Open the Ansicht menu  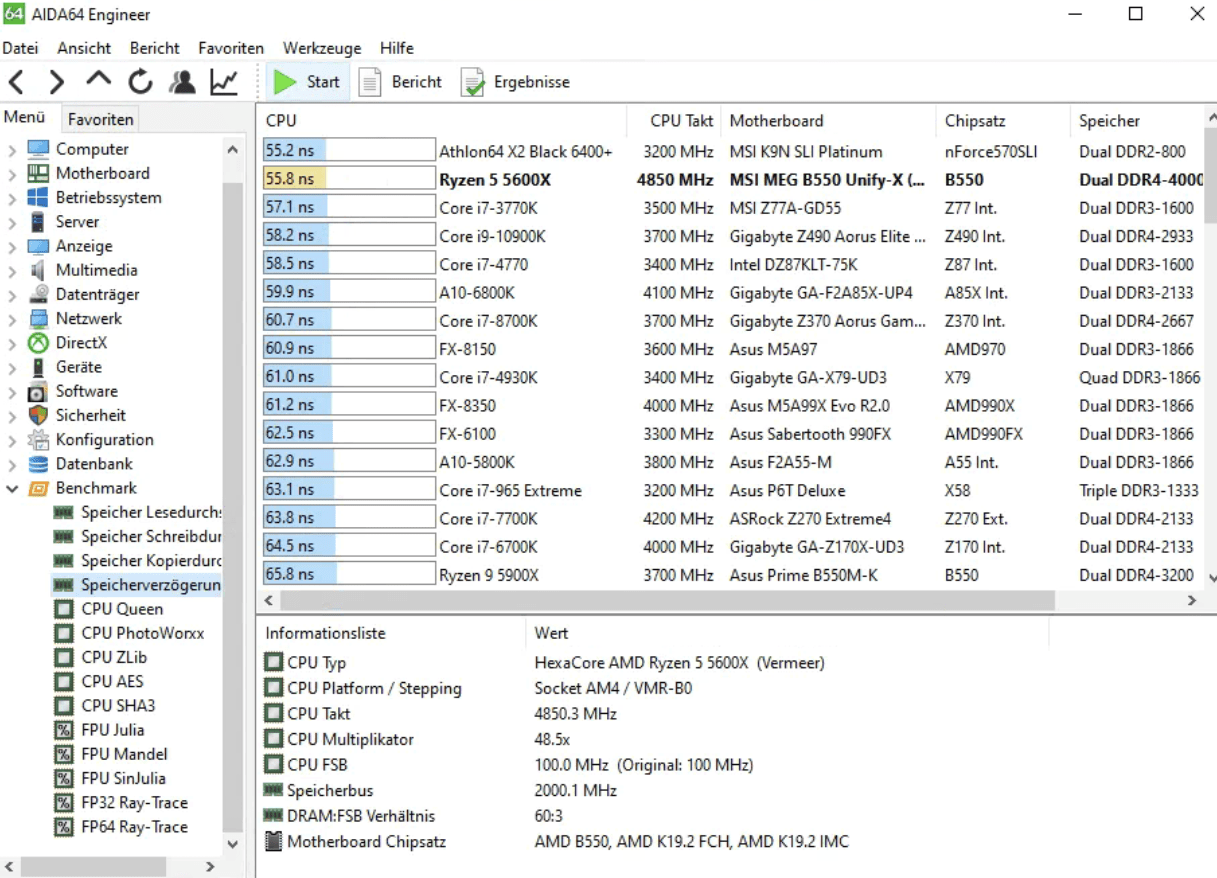pos(85,48)
